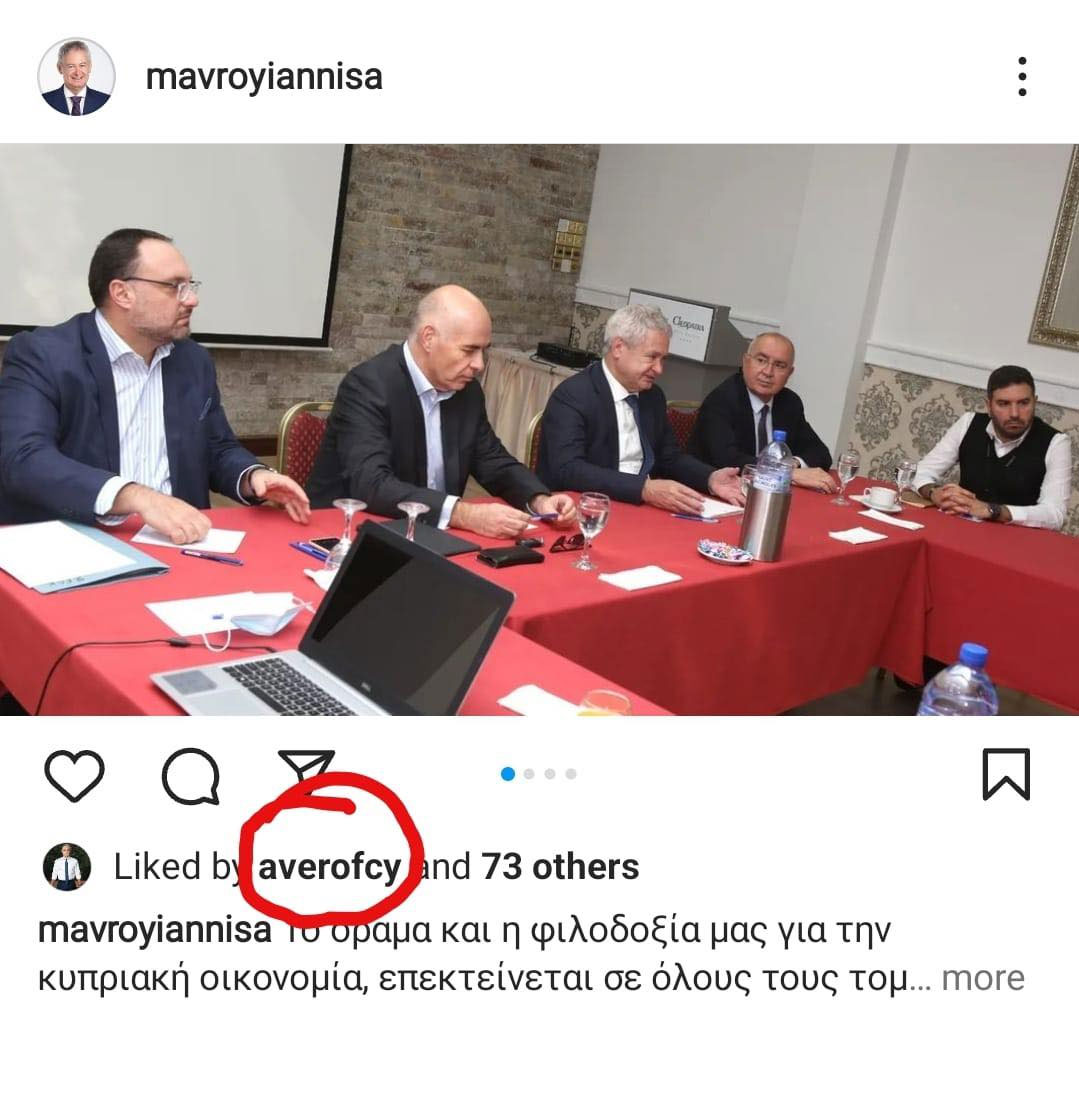Open the three-dot post options menu
1079x1098 pixels.
pos(1022,76)
